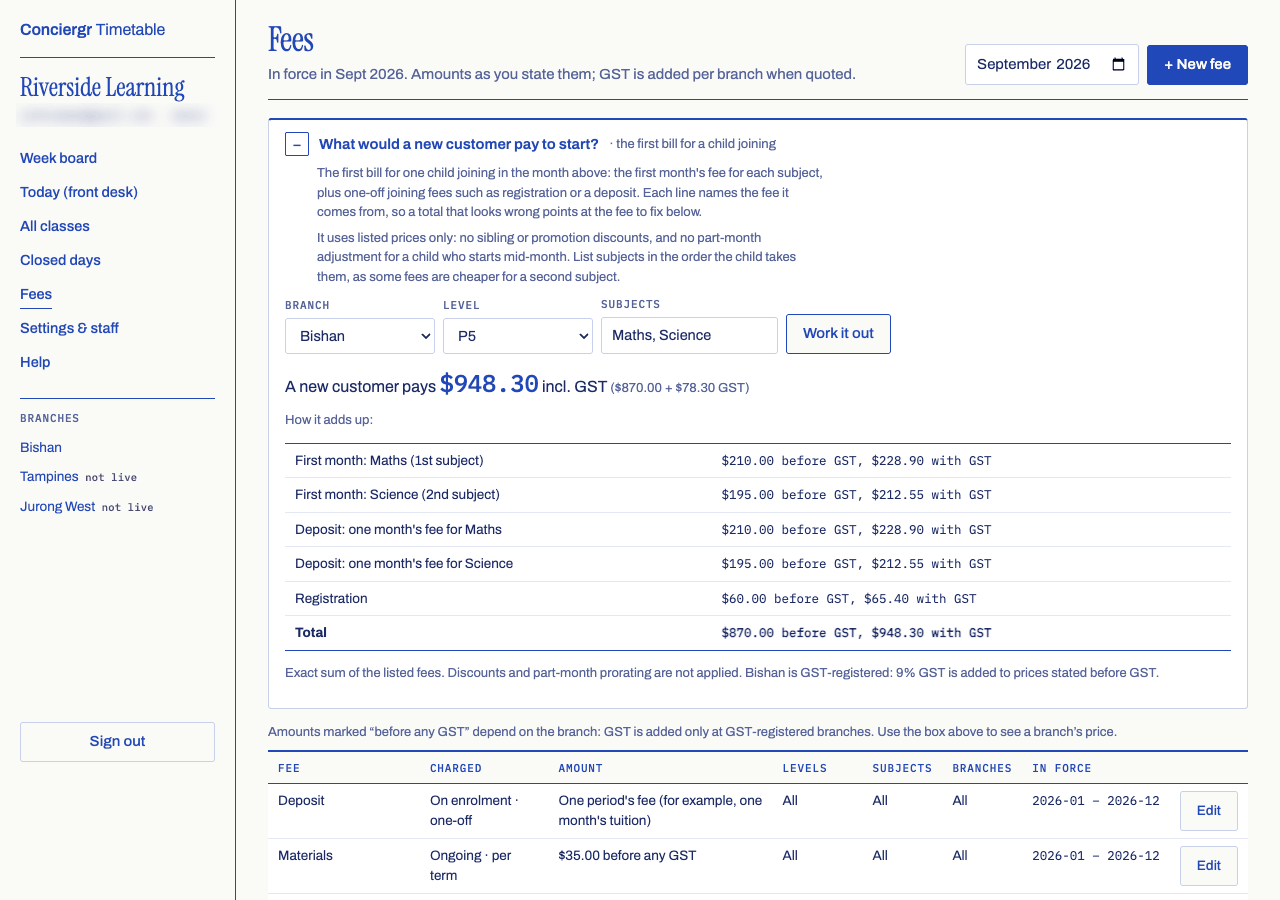The height and width of the screenshot is (900, 1280).
Task: Click the September 2026 month field
Action: [x=1051, y=64]
